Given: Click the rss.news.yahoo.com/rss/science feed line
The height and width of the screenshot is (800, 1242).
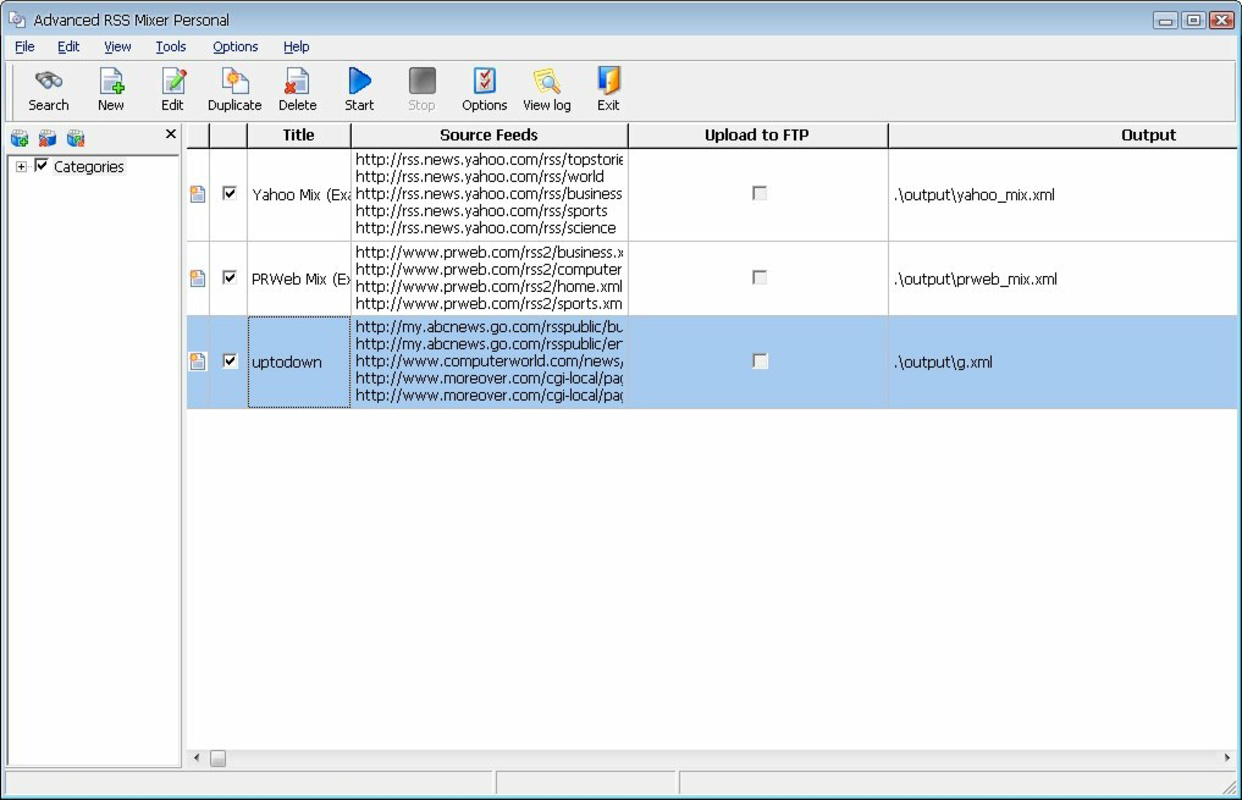Looking at the screenshot, I should point(486,227).
